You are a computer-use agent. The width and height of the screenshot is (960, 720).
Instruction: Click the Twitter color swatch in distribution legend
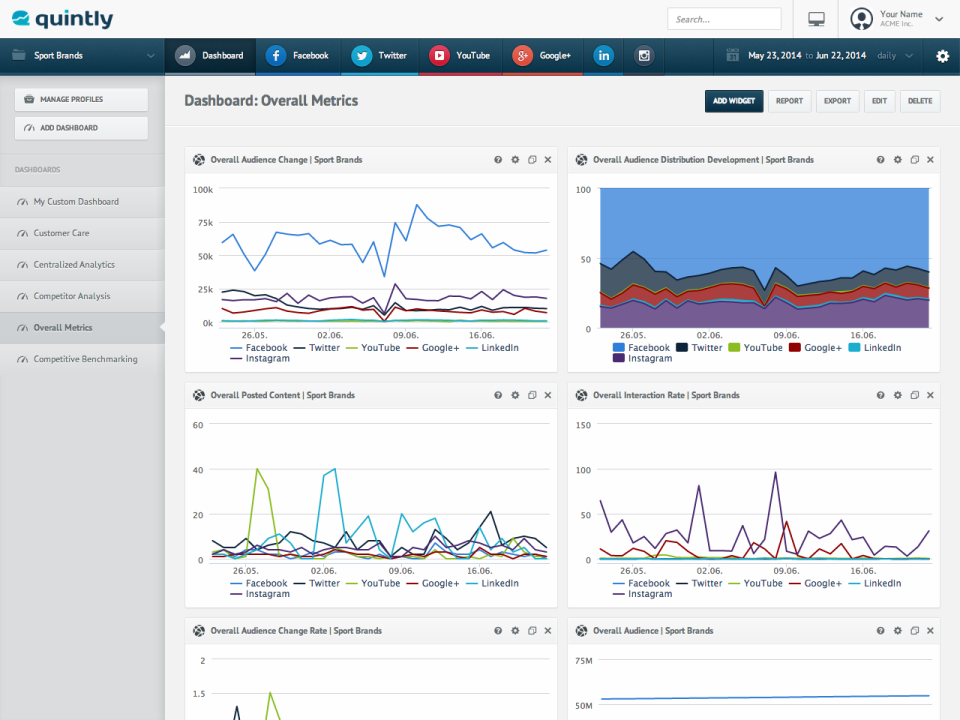[682, 348]
